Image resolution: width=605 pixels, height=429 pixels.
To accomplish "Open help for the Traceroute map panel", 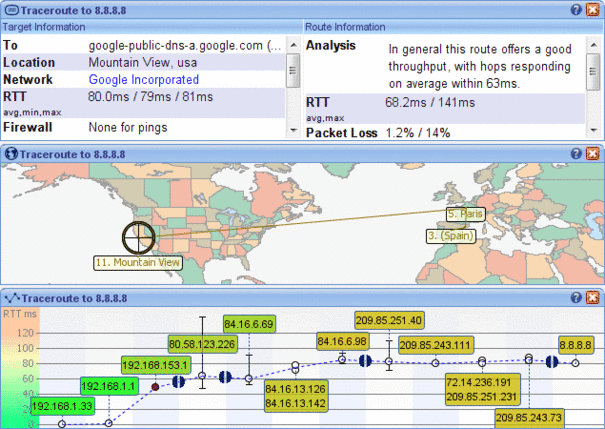I will [x=576, y=154].
